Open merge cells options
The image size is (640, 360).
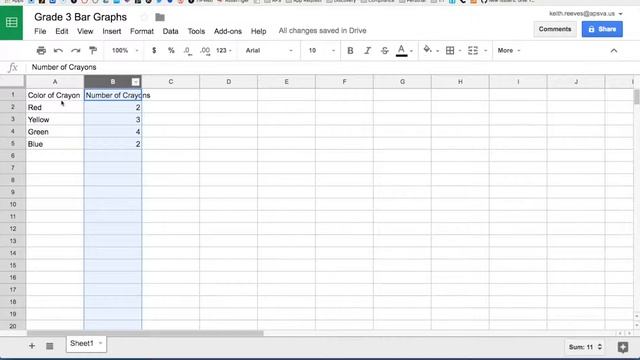pos(477,51)
